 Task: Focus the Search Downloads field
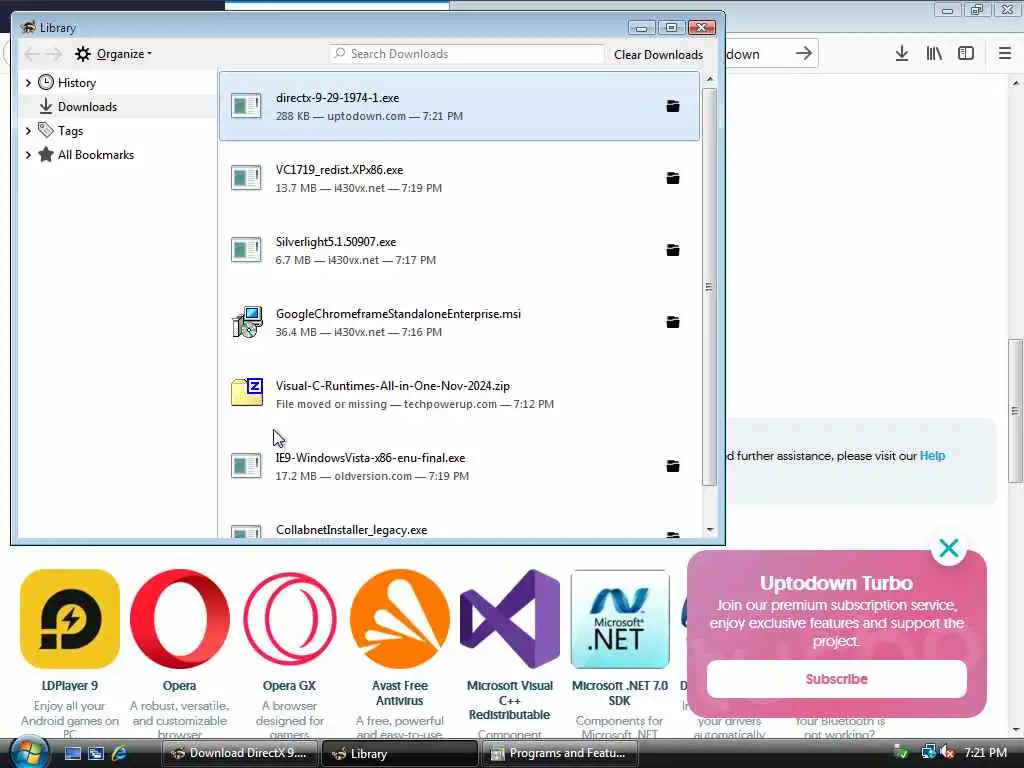(466, 54)
